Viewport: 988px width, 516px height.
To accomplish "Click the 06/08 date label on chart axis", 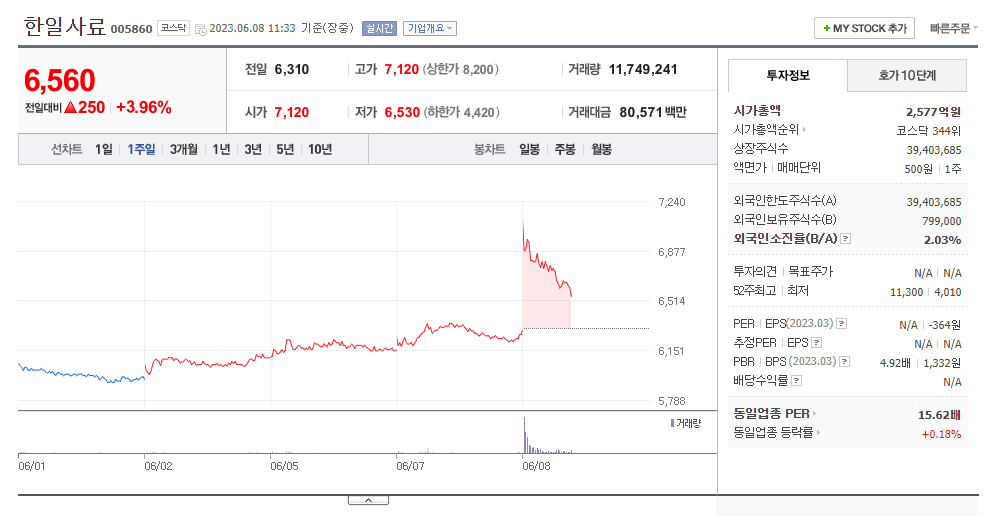I will click(x=536, y=466).
